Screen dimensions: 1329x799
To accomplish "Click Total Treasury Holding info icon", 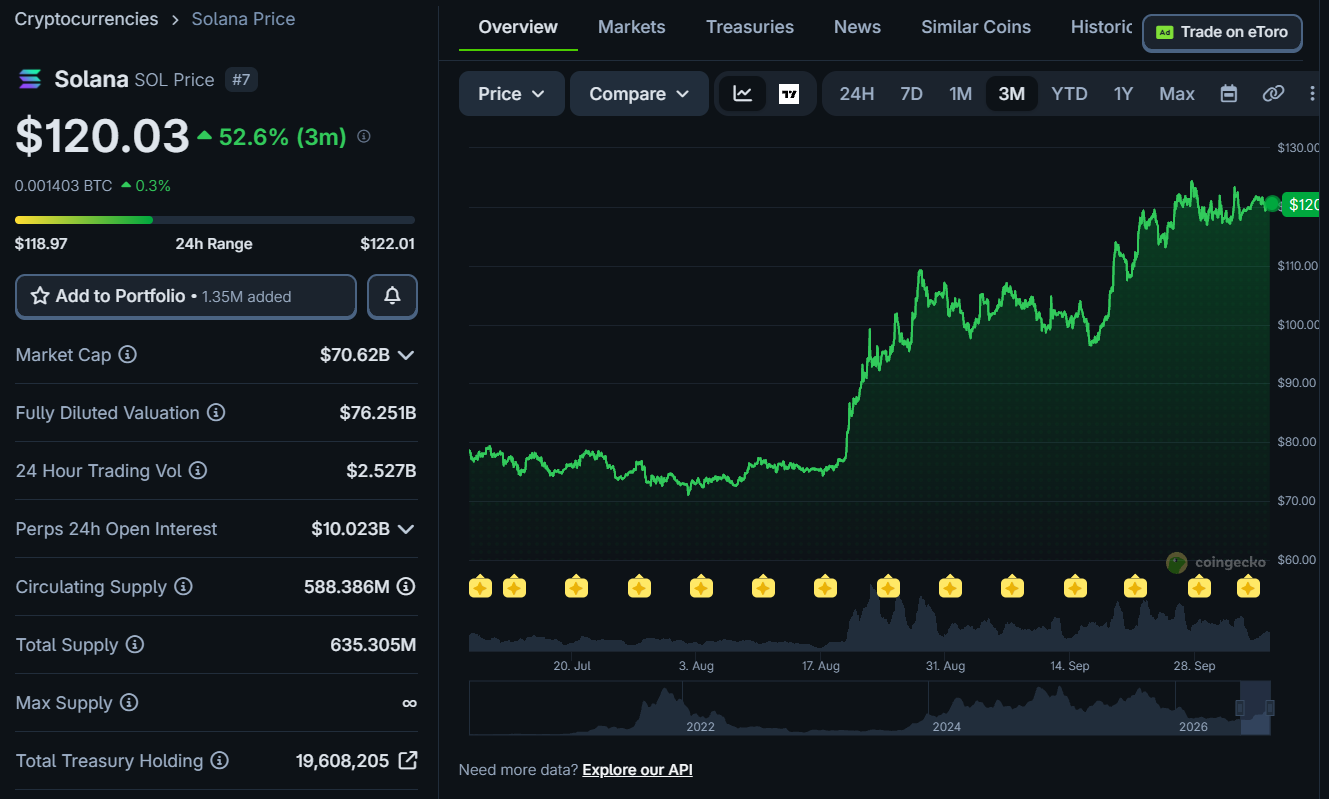I will pyautogui.click(x=220, y=761).
